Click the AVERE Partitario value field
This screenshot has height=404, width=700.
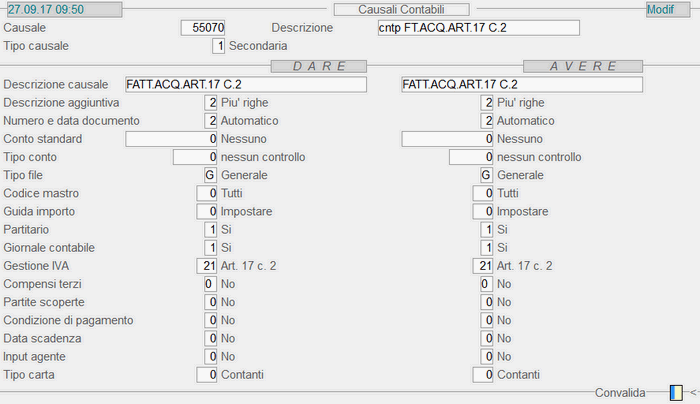(487, 230)
